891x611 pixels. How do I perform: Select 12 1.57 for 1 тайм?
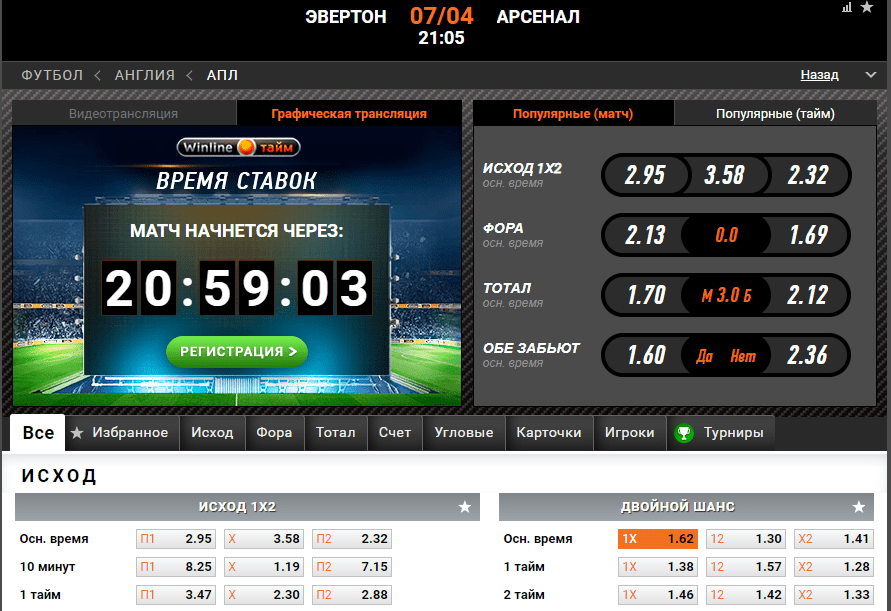pyautogui.click(x=746, y=567)
